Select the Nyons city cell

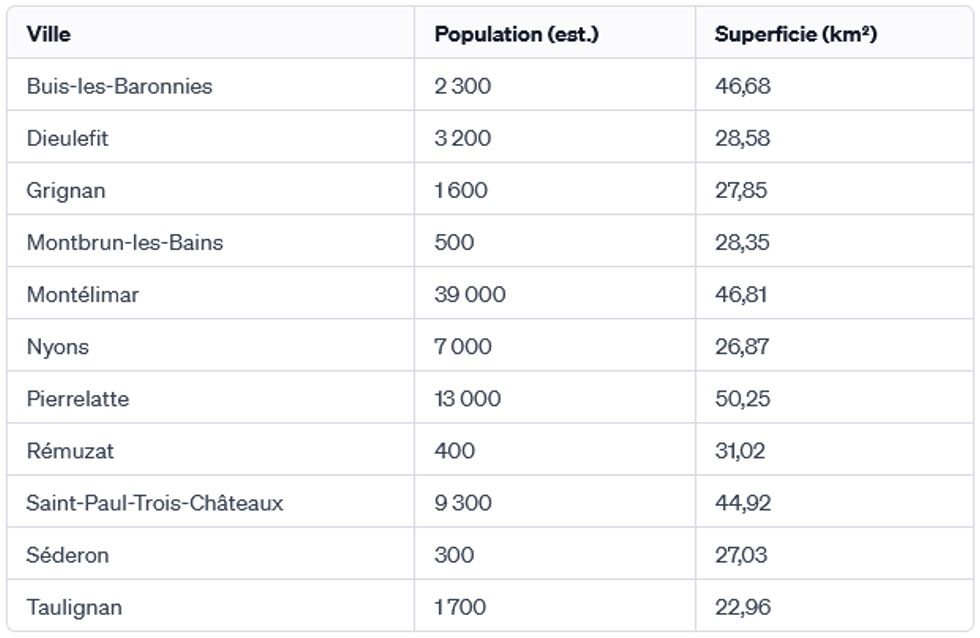[58, 347]
